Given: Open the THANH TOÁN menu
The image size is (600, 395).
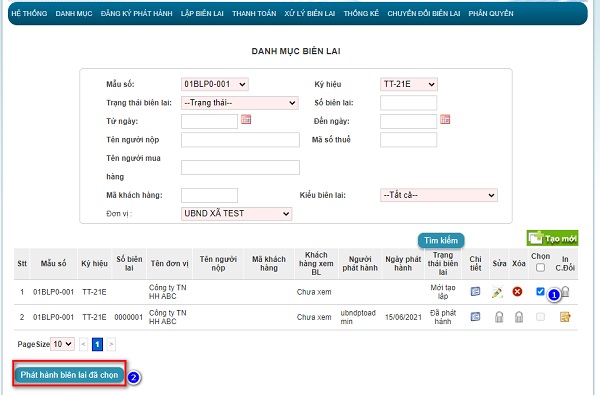Looking at the screenshot, I should (254, 13).
